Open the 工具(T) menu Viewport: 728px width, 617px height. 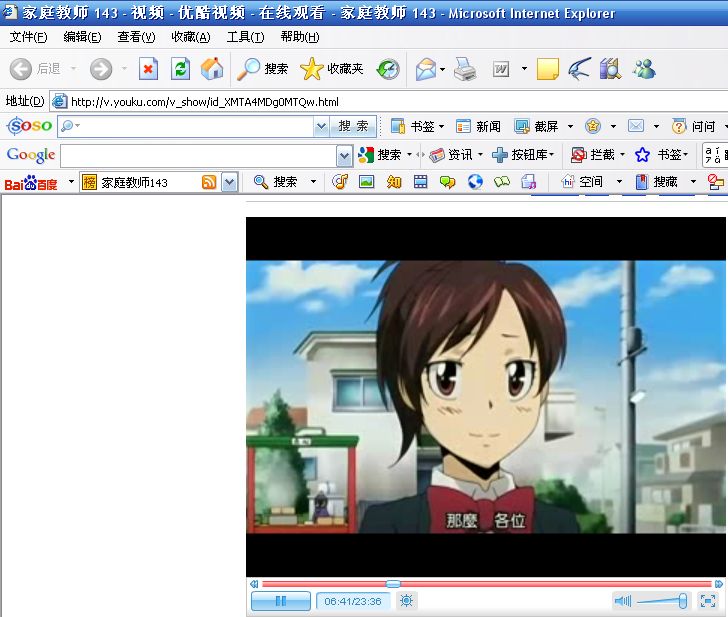coord(245,37)
